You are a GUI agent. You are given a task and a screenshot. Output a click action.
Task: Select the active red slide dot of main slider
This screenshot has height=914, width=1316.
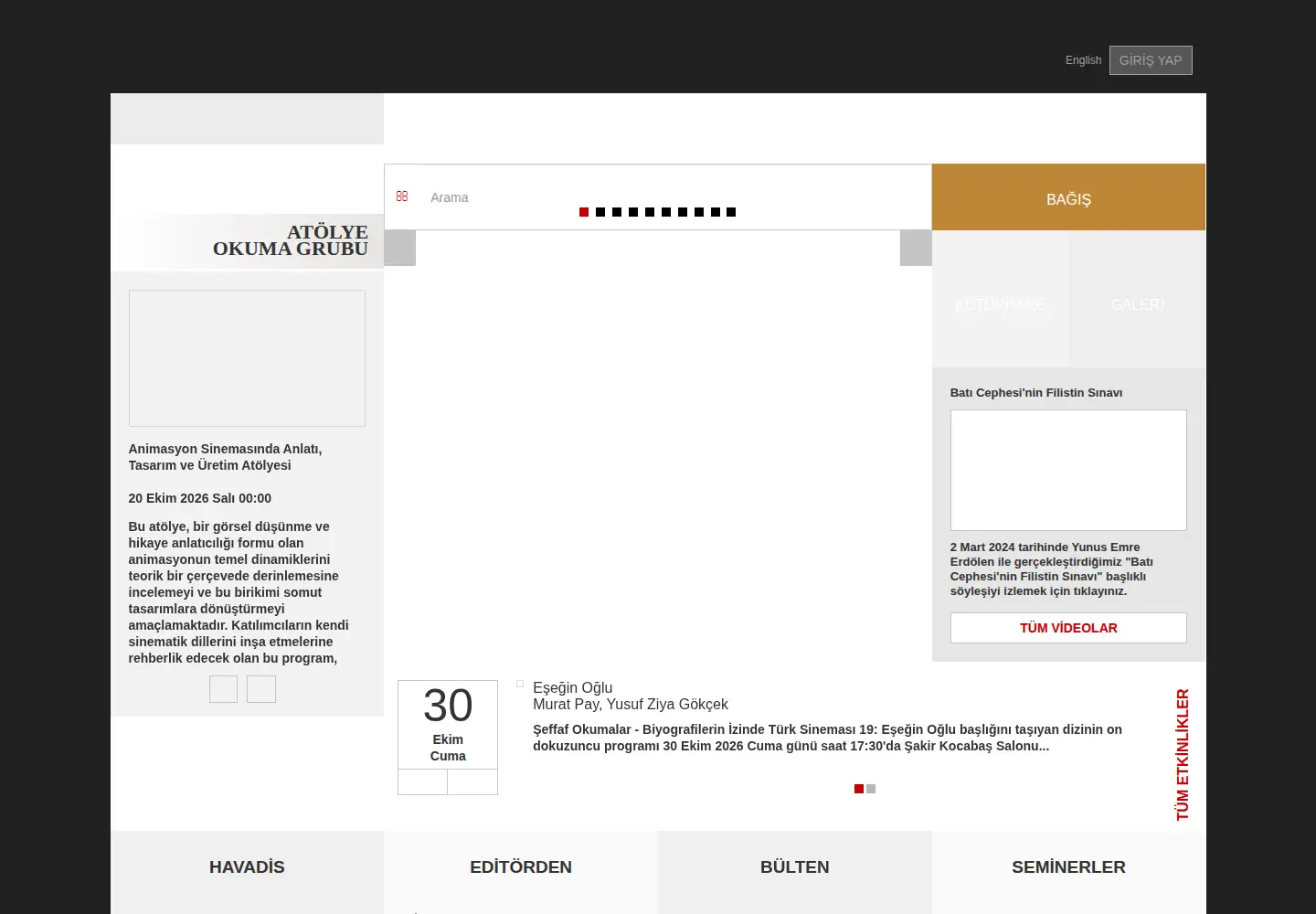(x=584, y=212)
